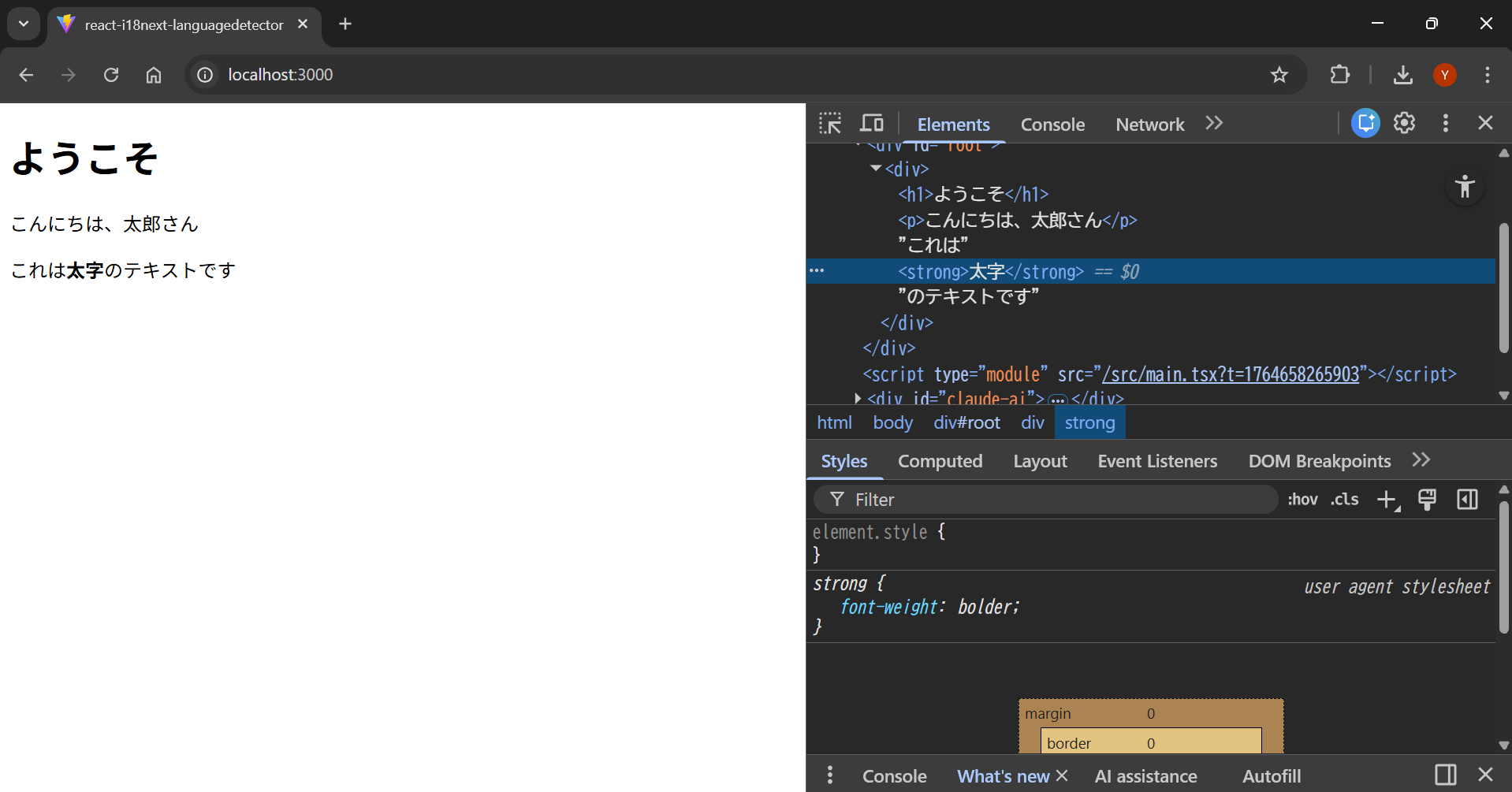Open the browser Downloads icon

pyautogui.click(x=1402, y=75)
